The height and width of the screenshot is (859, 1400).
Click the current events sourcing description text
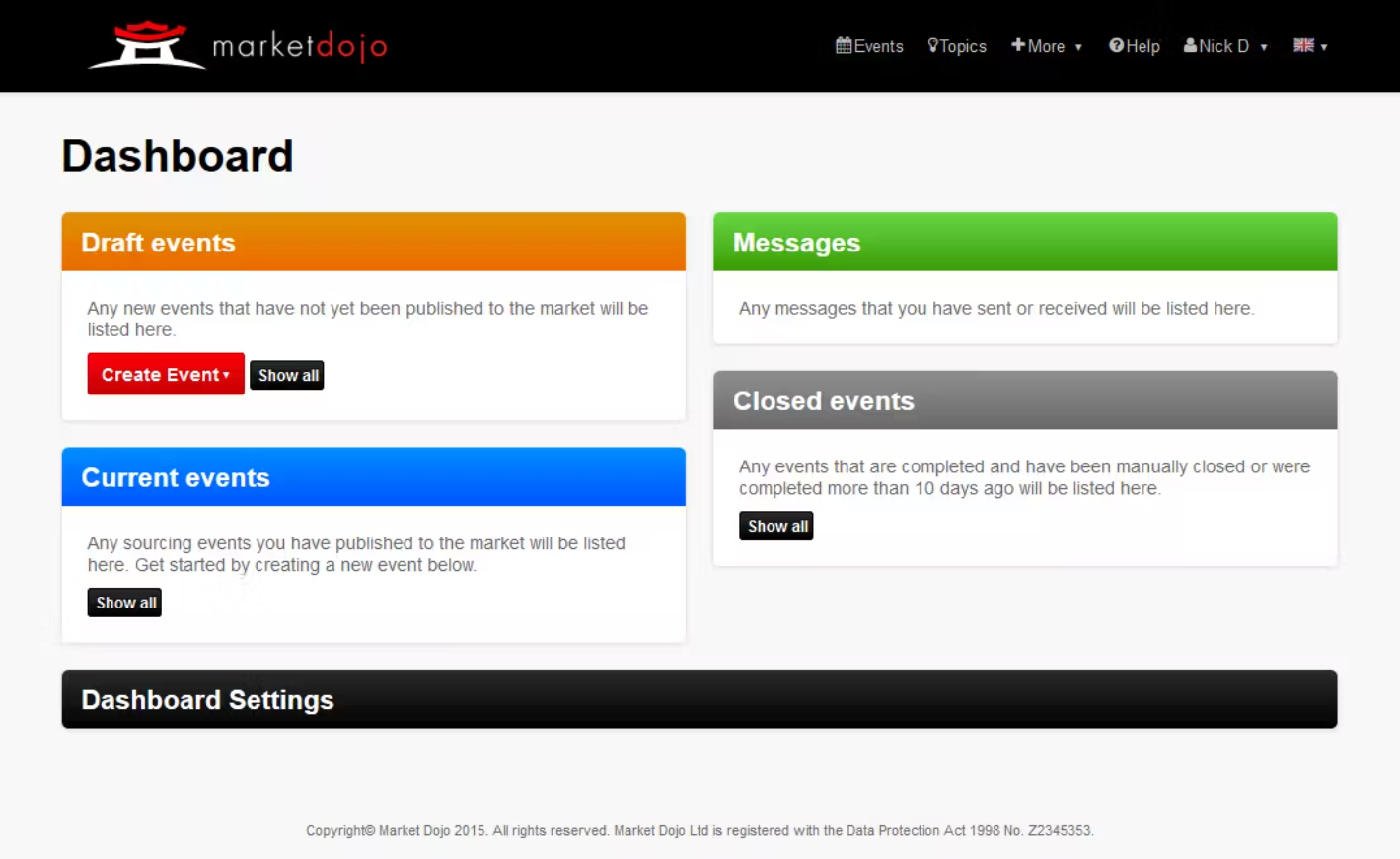click(x=356, y=554)
